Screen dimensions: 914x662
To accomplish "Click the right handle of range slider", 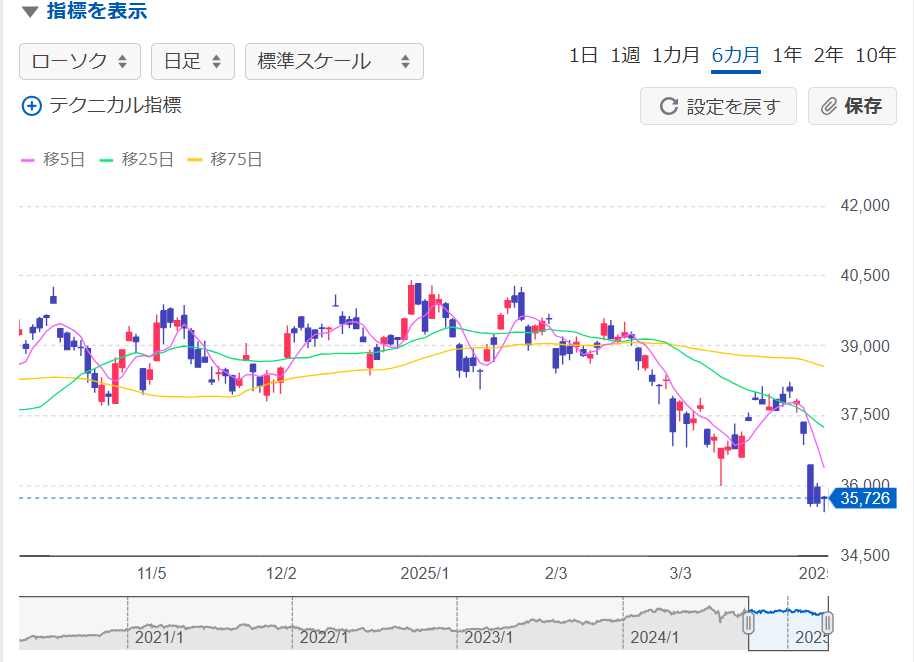I will tap(827, 623).
